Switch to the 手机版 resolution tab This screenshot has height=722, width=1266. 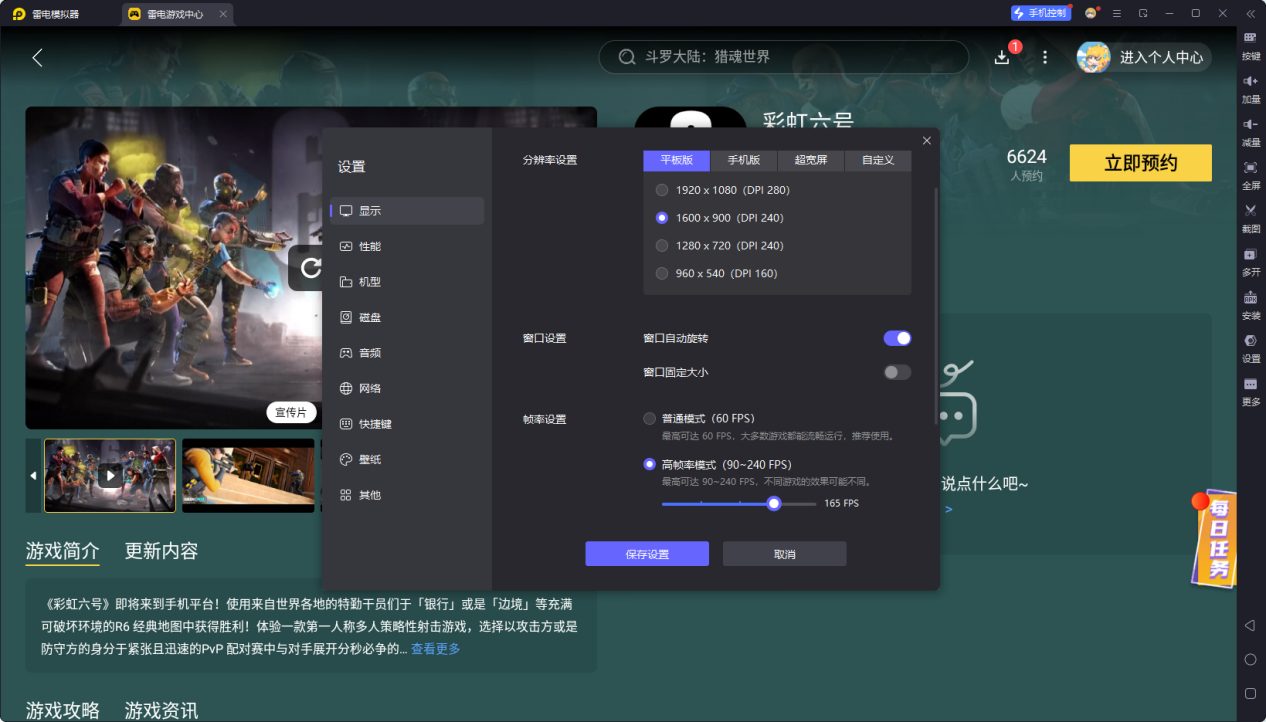pos(744,160)
